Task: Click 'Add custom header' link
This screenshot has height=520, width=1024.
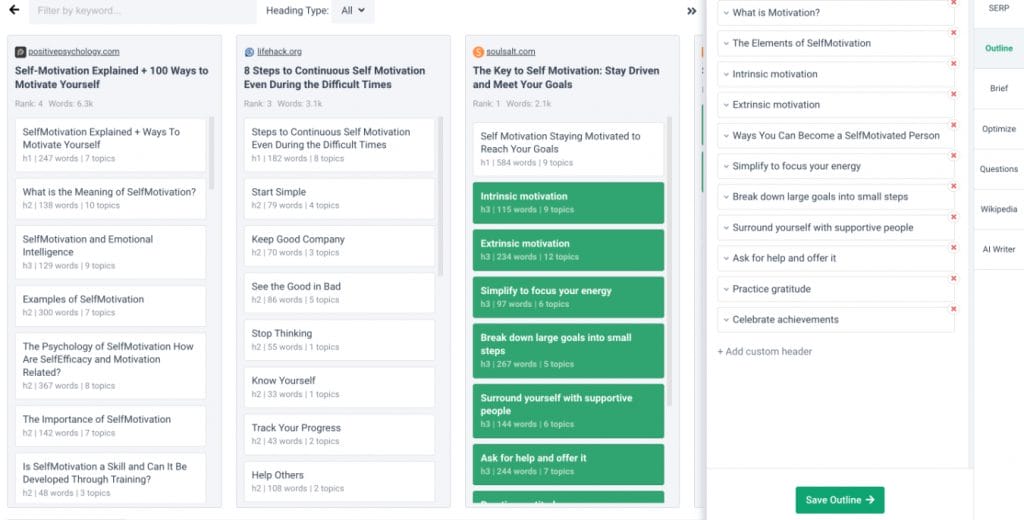Action: (765, 351)
